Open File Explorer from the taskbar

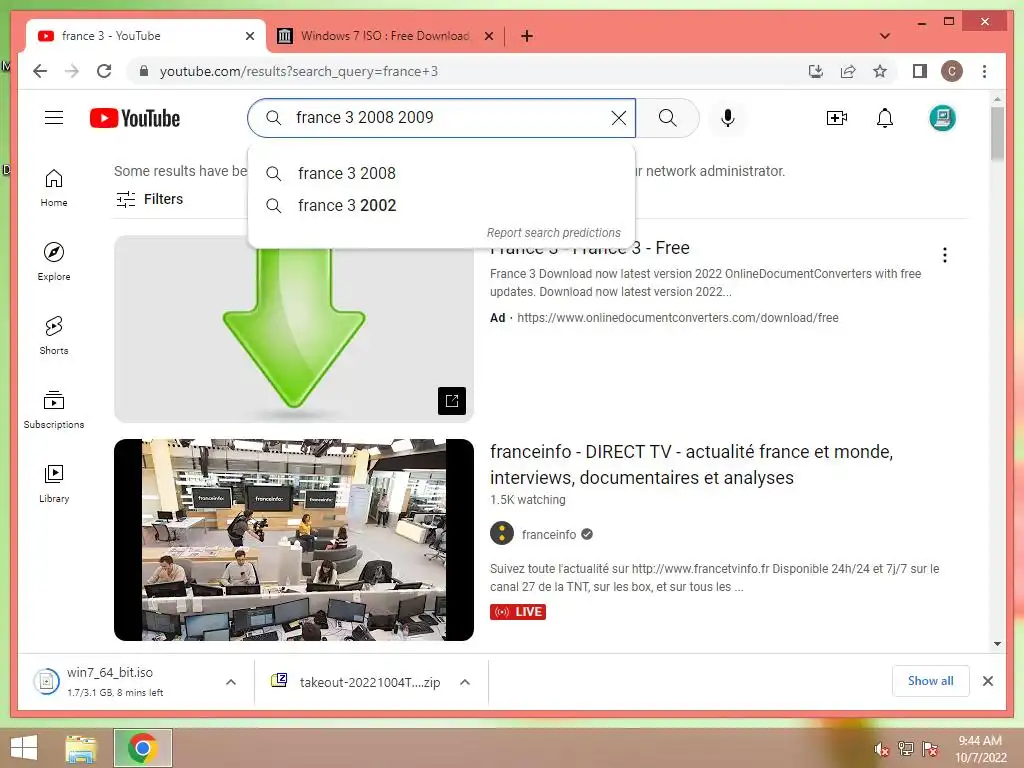click(x=81, y=748)
